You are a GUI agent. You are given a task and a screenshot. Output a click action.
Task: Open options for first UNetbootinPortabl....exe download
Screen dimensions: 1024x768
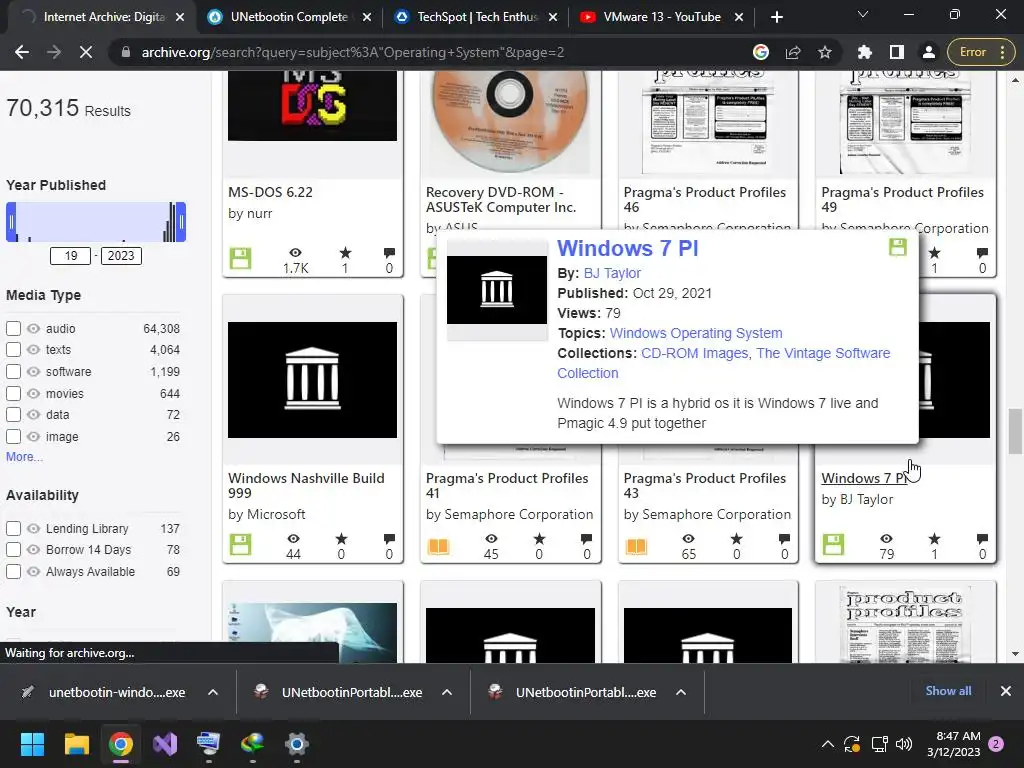click(447, 692)
